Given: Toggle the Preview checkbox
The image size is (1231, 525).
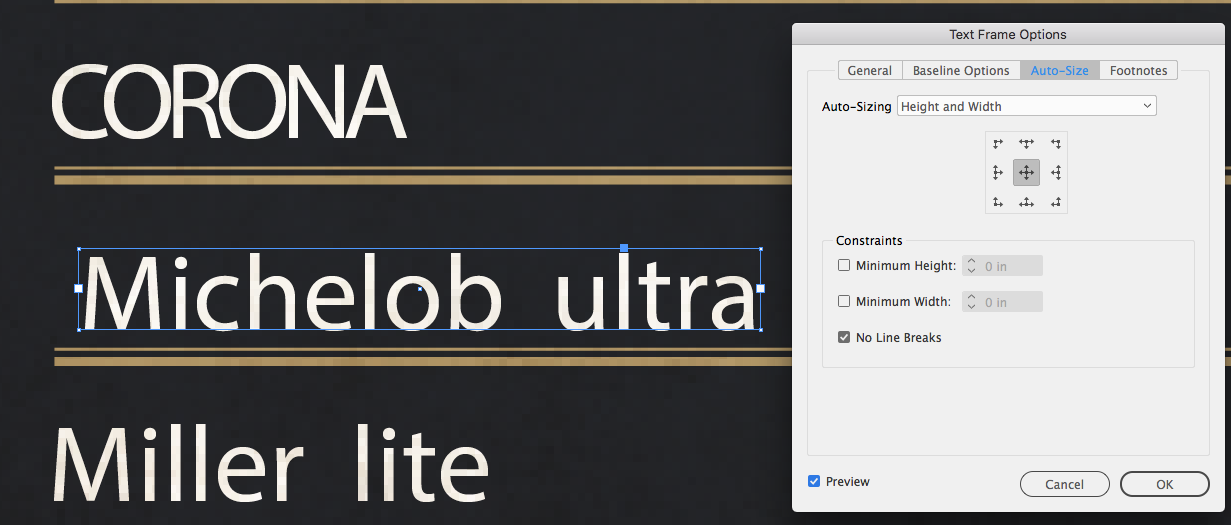Looking at the screenshot, I should [814, 482].
